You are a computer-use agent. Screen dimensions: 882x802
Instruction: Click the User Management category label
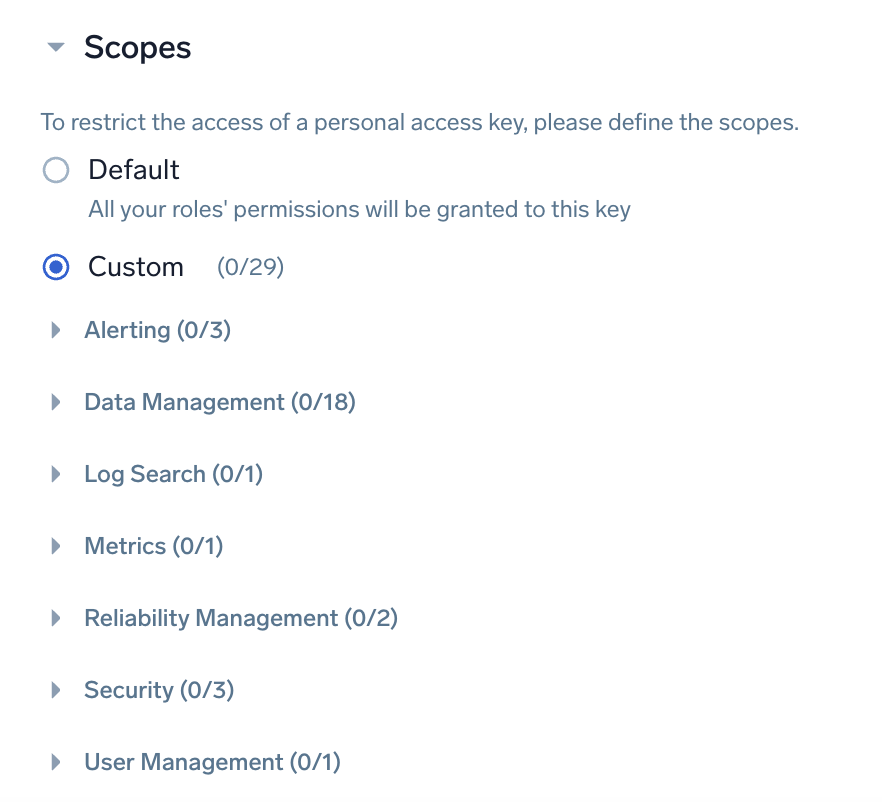211,761
